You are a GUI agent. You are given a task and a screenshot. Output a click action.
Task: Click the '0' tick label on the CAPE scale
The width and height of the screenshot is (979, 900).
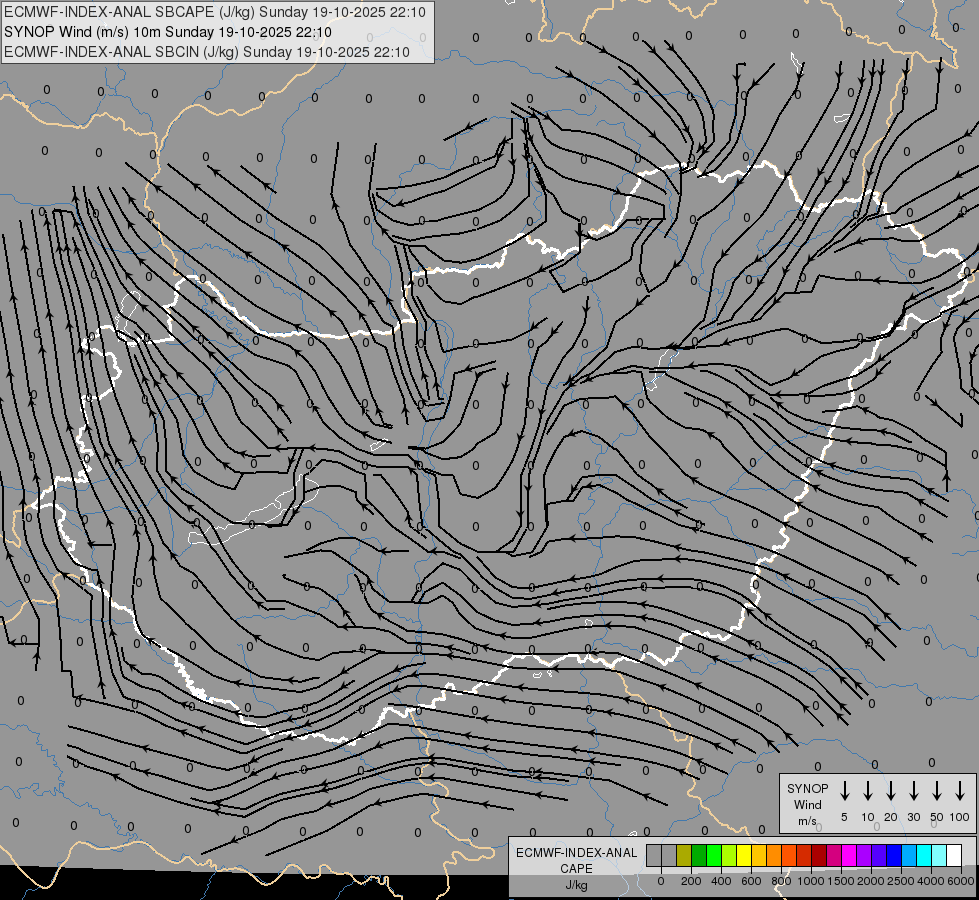point(661,881)
